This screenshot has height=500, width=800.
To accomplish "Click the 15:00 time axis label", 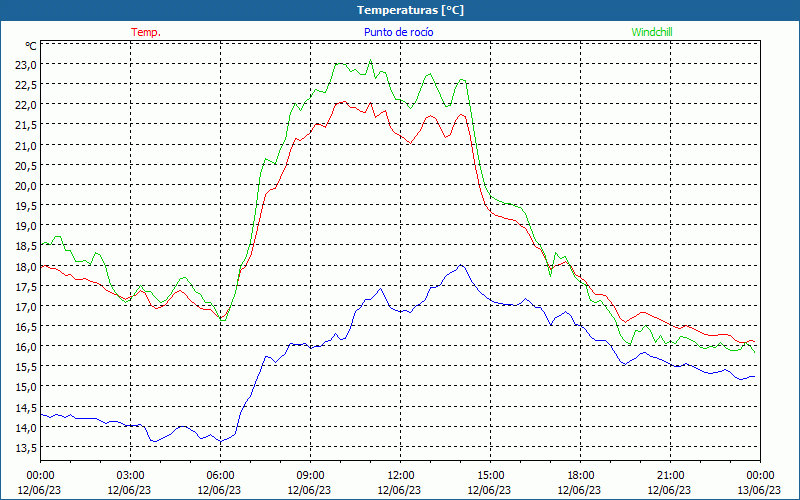I will click(x=490, y=476).
